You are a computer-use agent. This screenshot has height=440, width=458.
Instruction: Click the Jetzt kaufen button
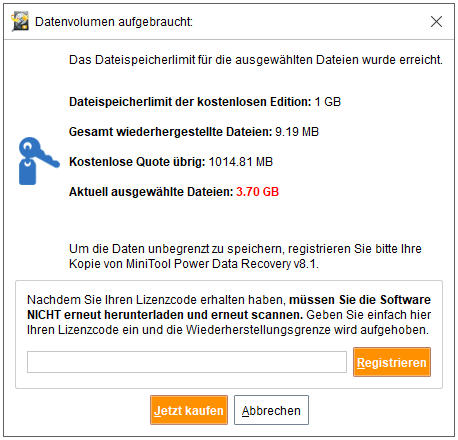coord(189,410)
